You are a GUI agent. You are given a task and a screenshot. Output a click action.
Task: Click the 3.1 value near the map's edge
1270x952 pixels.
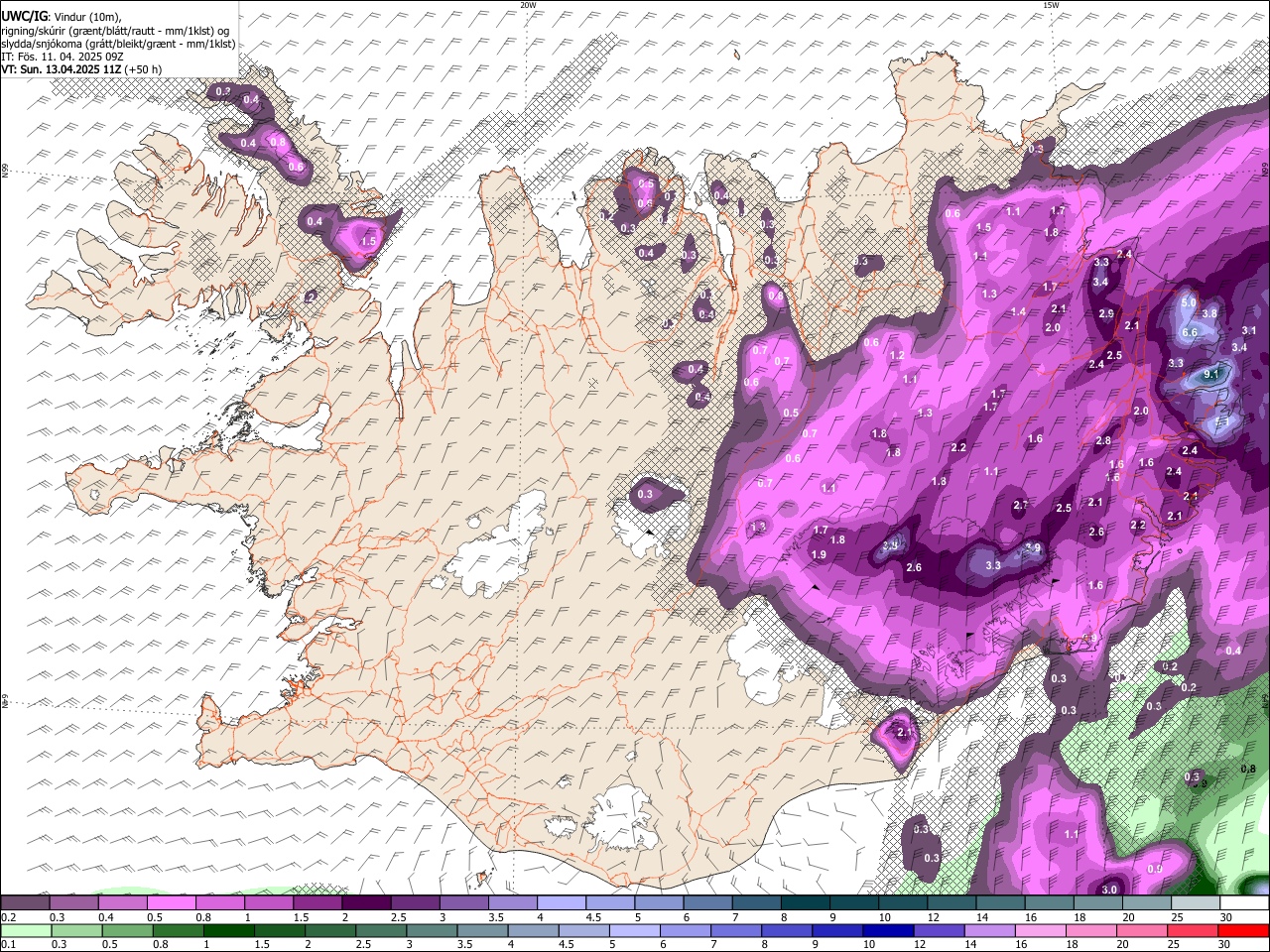1249,331
